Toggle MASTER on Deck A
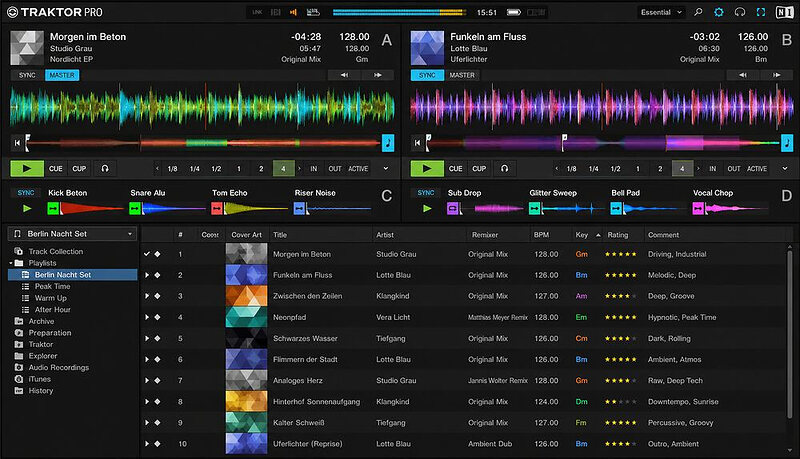The height and width of the screenshot is (459, 800). point(62,75)
